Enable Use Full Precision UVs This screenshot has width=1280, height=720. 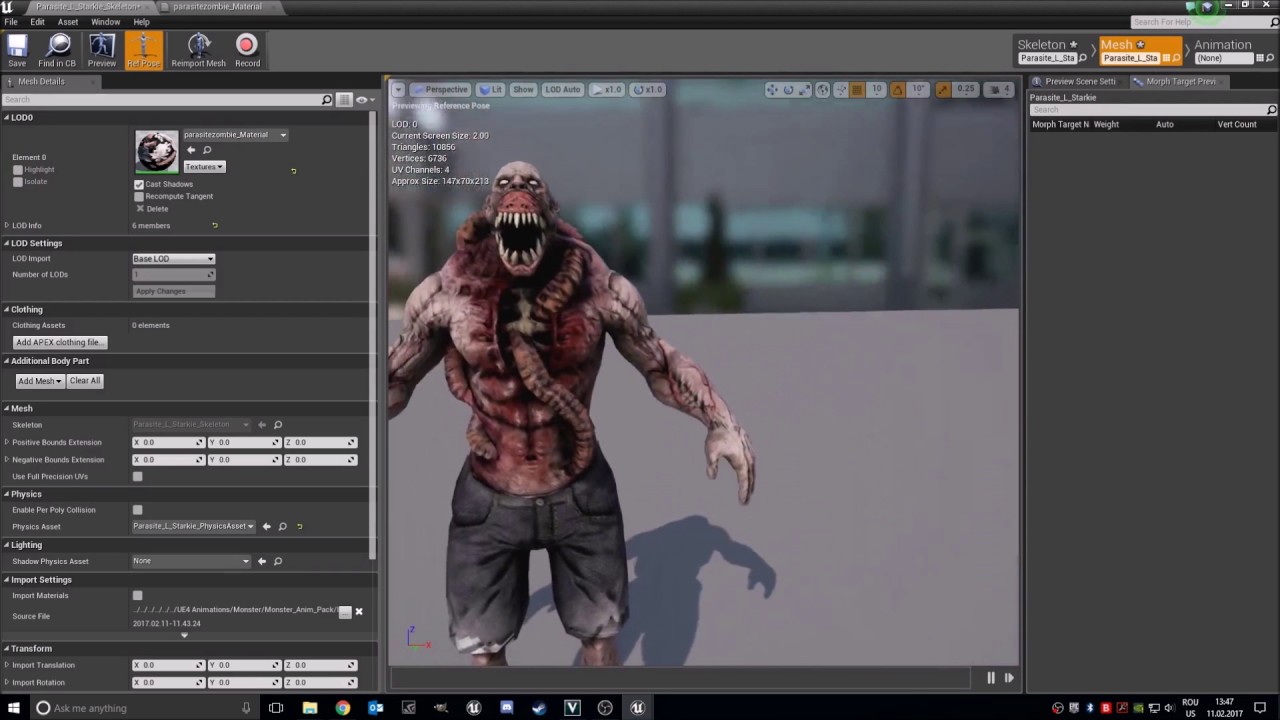[x=138, y=477]
